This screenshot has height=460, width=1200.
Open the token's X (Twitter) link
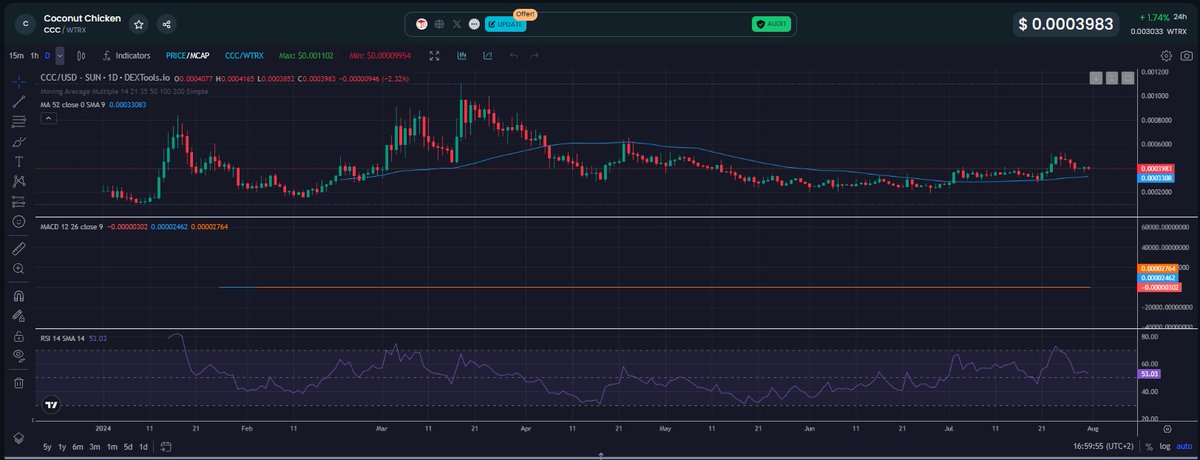click(x=456, y=23)
